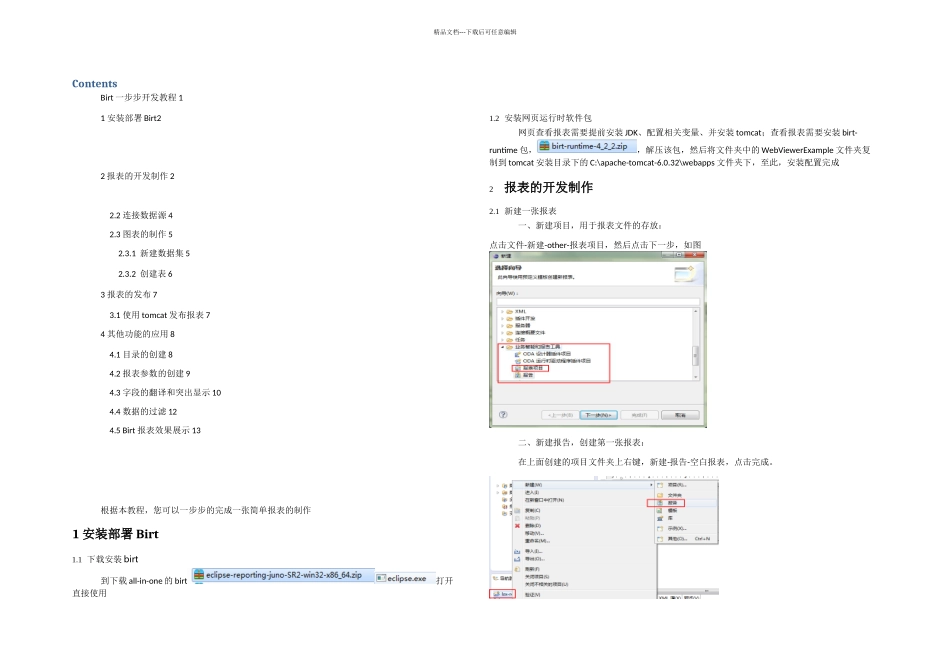
Task: Select the red-boxed report entry in the submenu
Action: click(666, 503)
